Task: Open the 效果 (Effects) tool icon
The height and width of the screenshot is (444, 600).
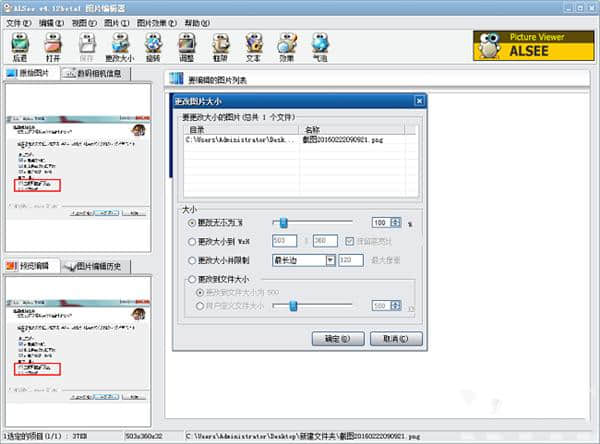Action: pos(287,47)
